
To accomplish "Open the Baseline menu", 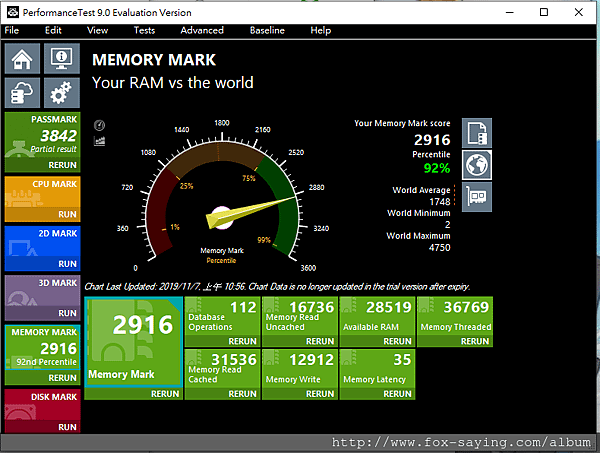I will 267,31.
